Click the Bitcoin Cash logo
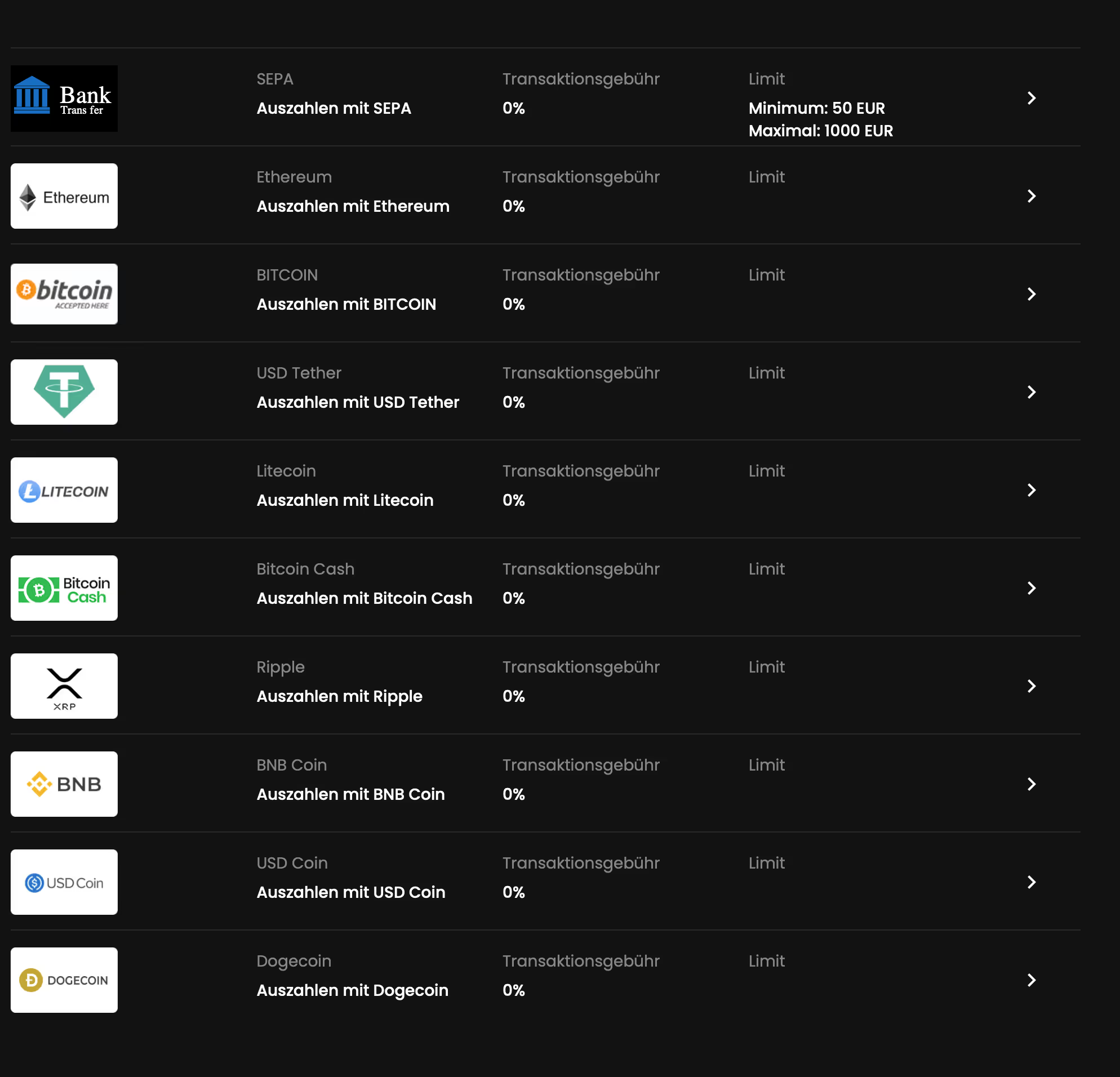The width and height of the screenshot is (1120, 1077). [x=64, y=588]
